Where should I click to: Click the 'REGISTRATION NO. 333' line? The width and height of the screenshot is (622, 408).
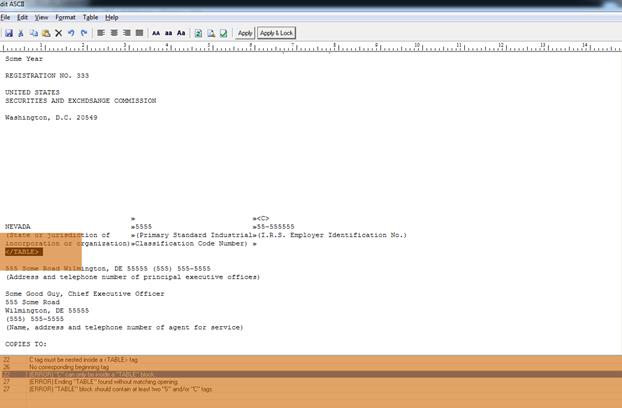point(47,75)
